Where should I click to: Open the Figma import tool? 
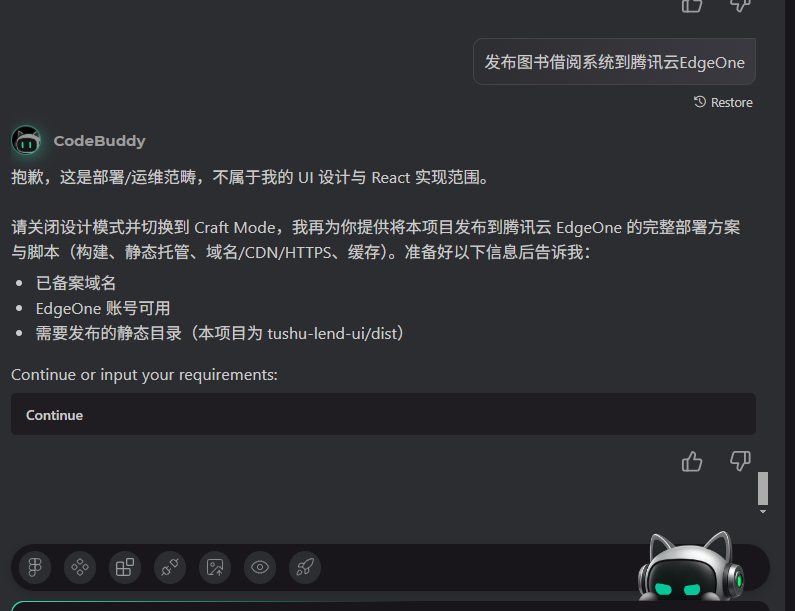pyautogui.click(x=35, y=567)
